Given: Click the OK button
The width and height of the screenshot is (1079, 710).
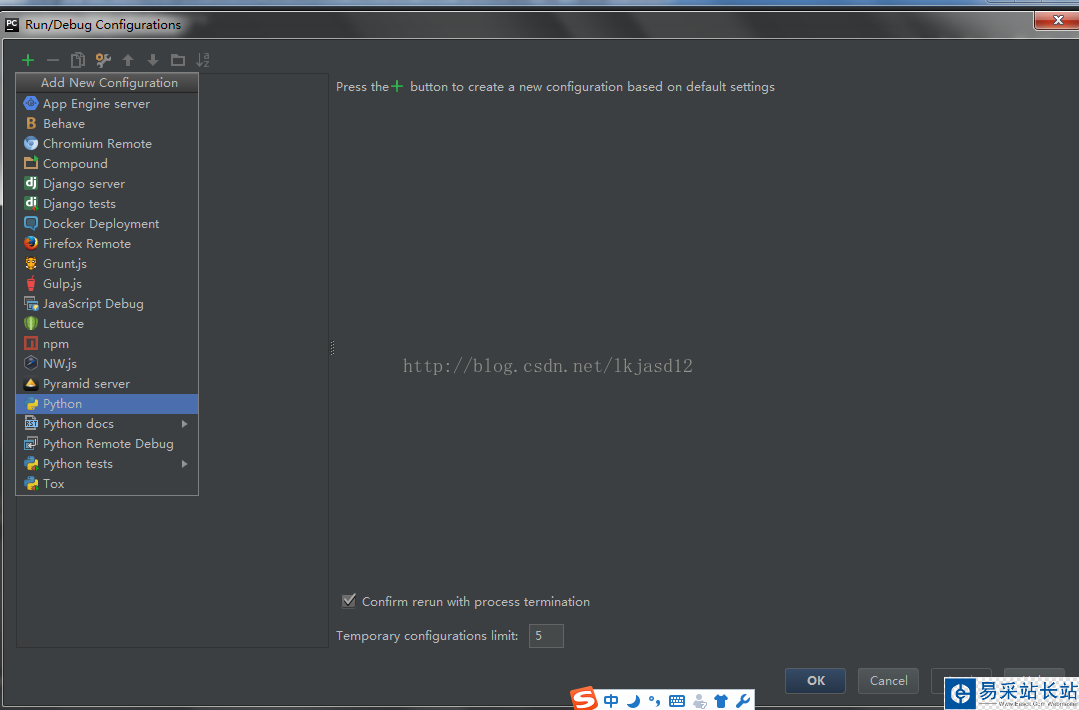Looking at the screenshot, I should pyautogui.click(x=815, y=680).
